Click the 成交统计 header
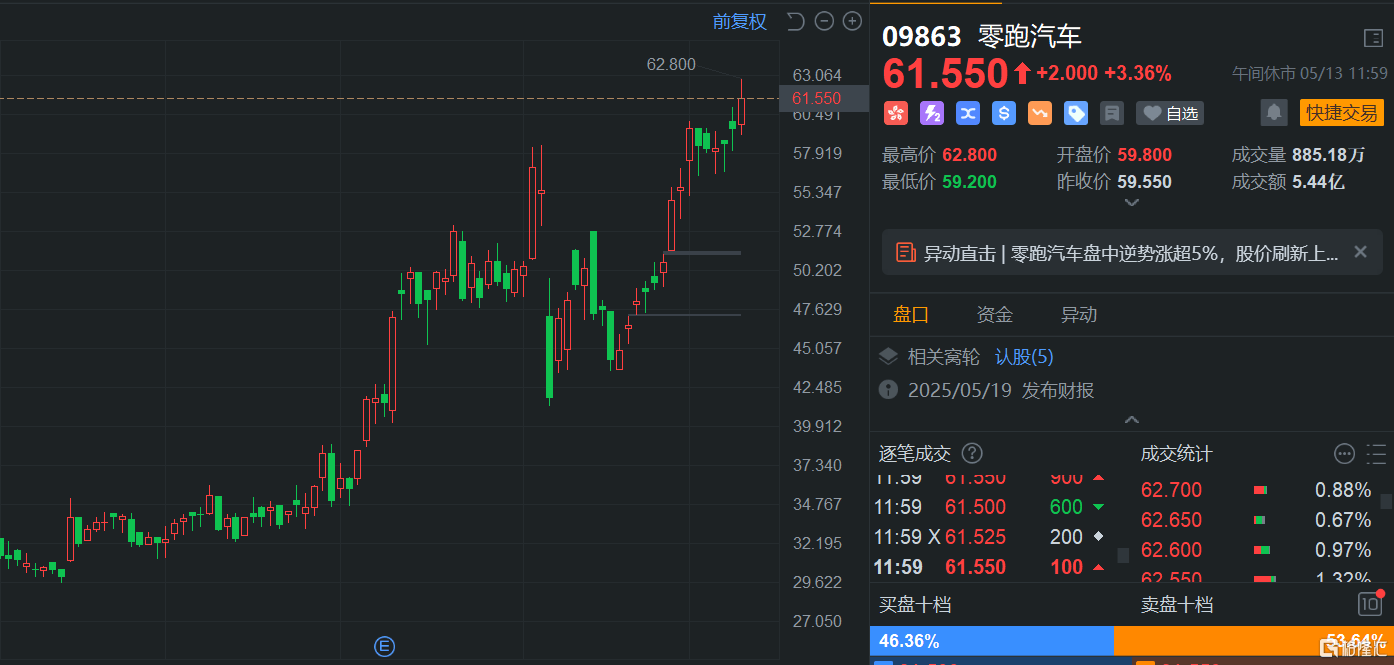 click(1177, 454)
